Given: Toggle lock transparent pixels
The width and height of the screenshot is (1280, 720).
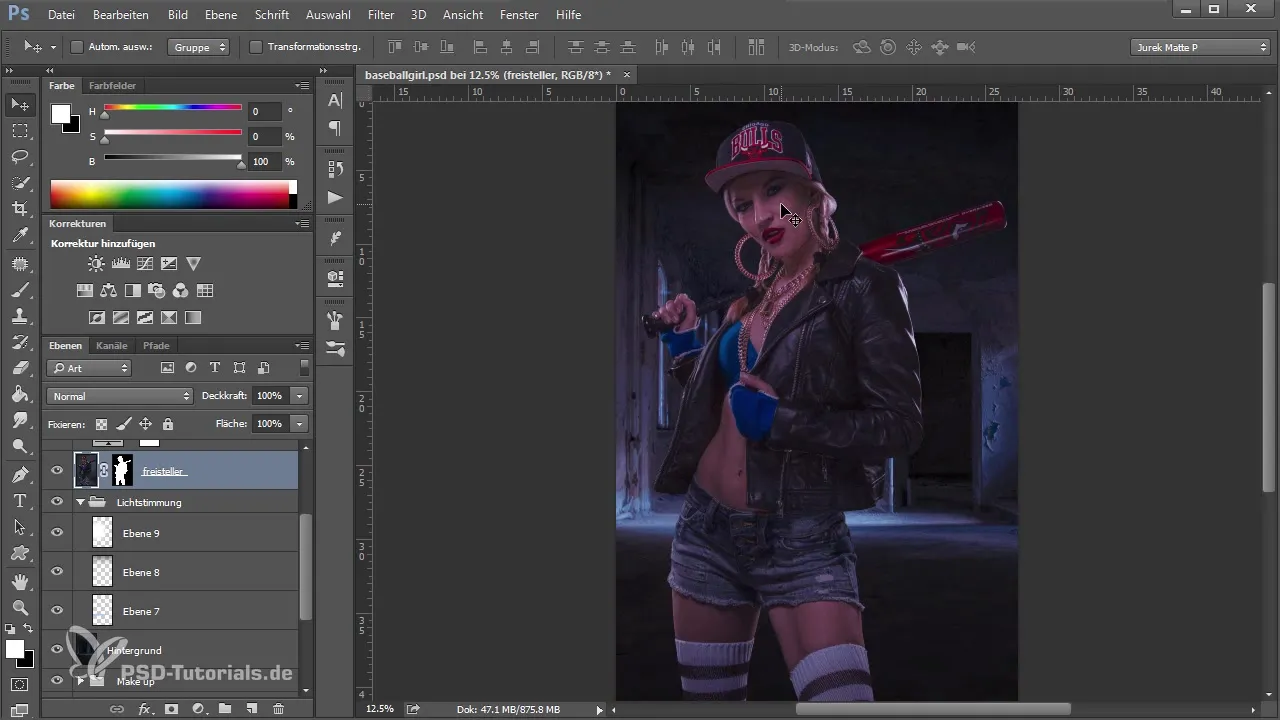Looking at the screenshot, I should point(101,424).
